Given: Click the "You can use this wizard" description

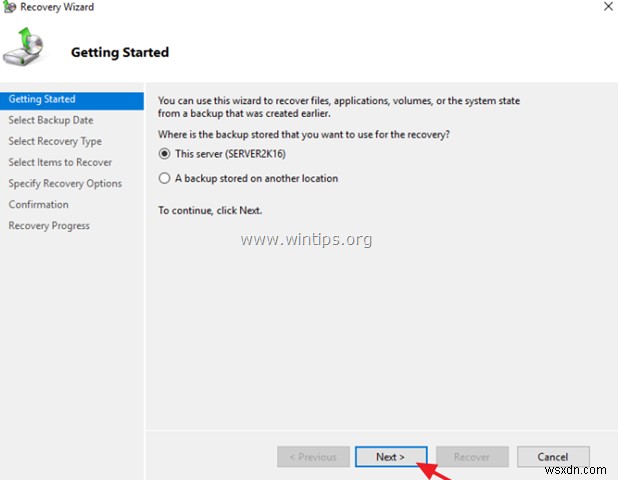Looking at the screenshot, I should coord(339,107).
